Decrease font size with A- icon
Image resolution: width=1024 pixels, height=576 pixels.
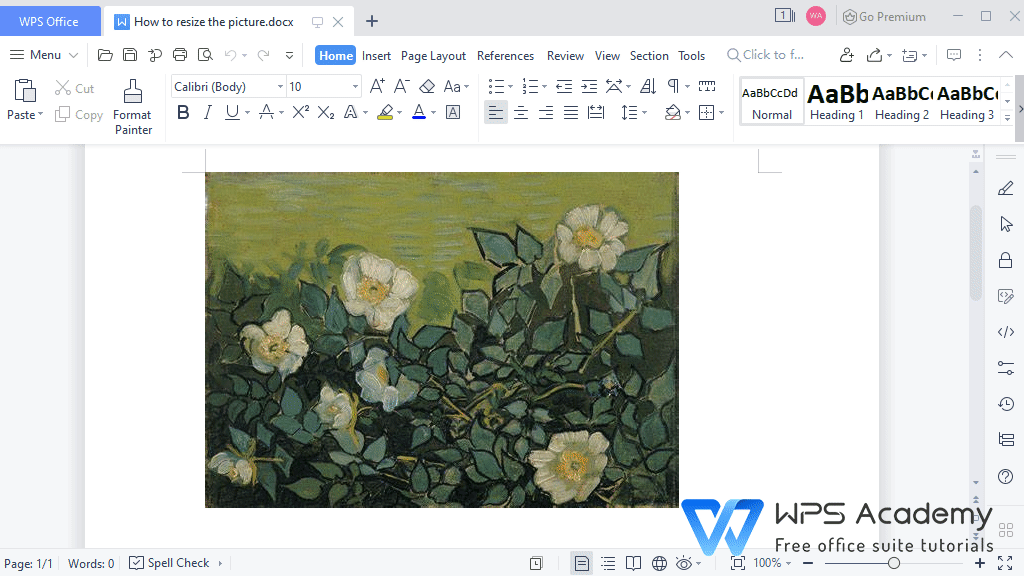402,86
